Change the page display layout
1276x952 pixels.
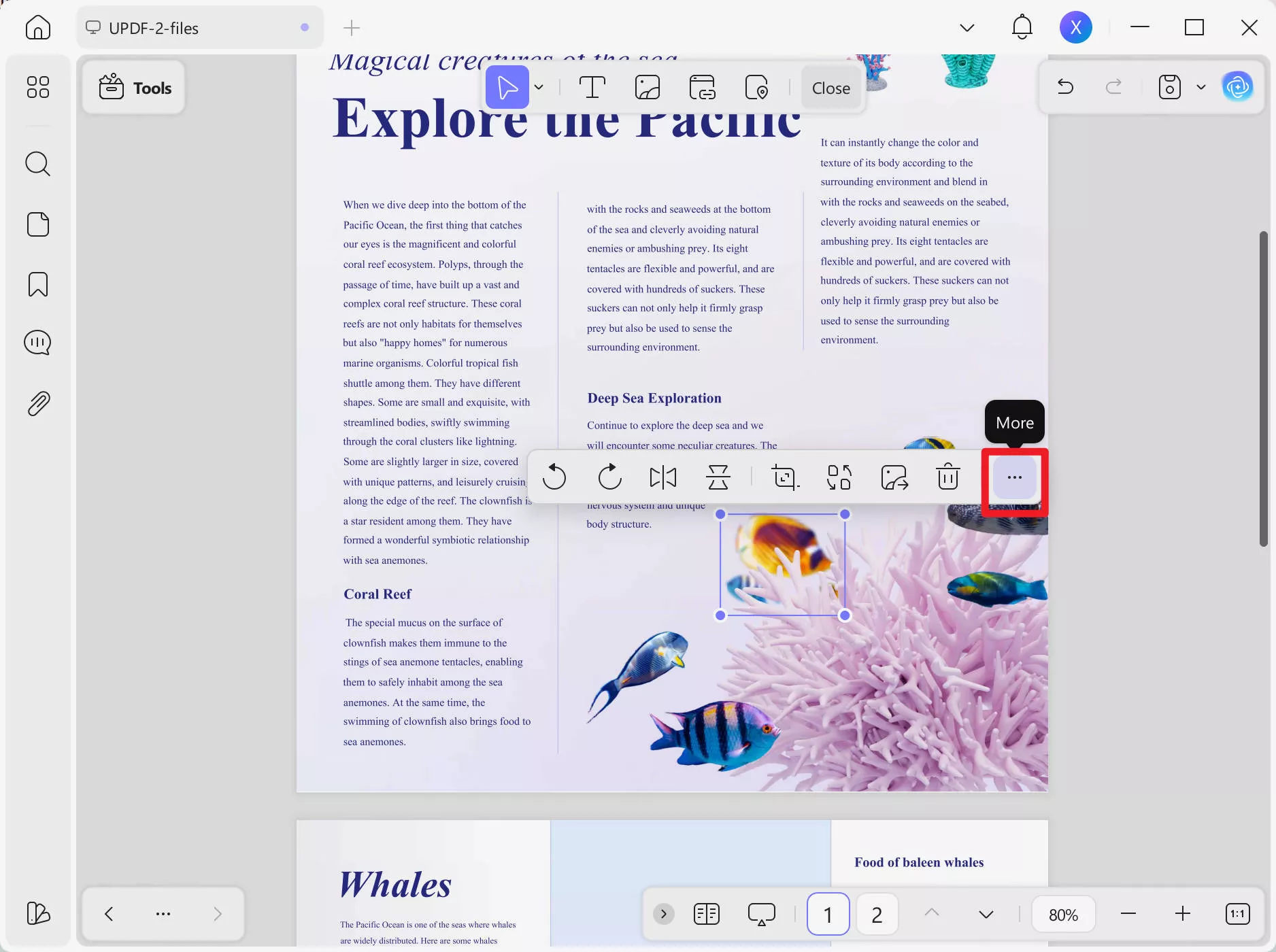click(707, 914)
